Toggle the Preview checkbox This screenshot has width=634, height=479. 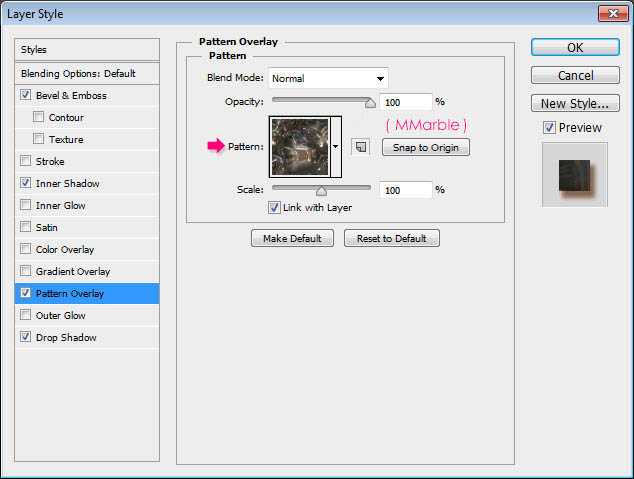click(x=548, y=128)
